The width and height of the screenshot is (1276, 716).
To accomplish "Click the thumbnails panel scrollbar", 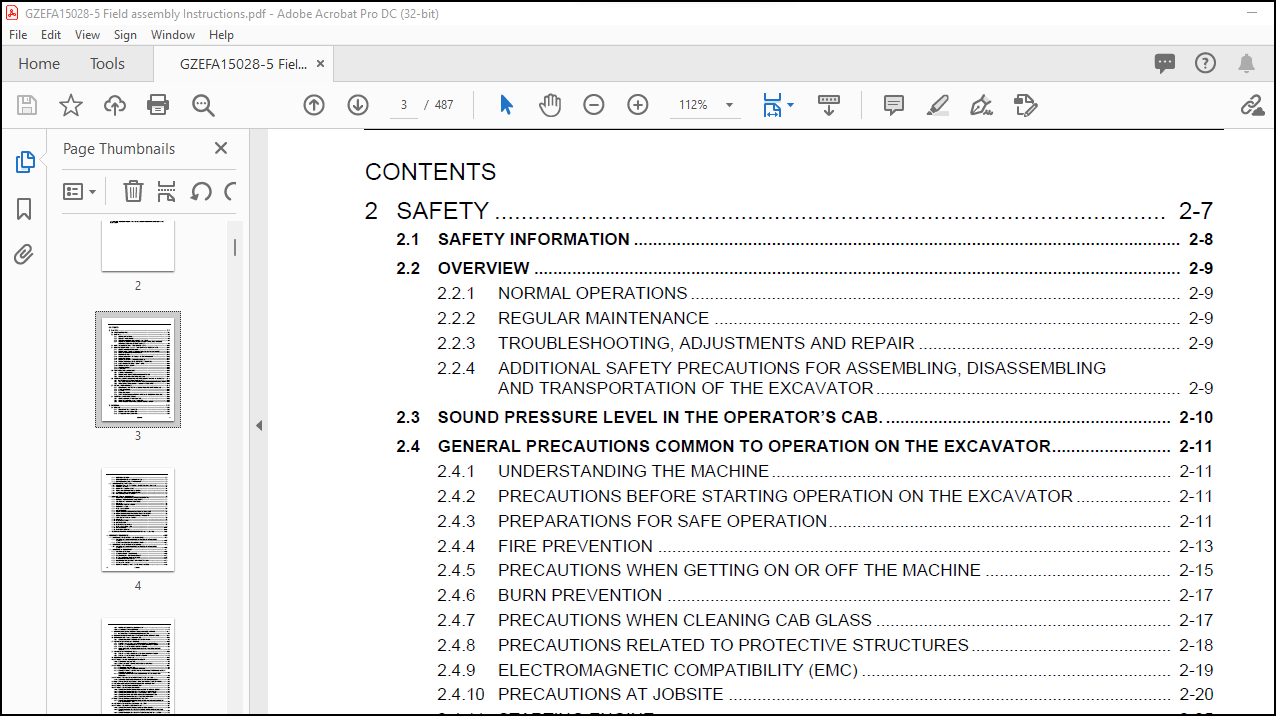I will [235, 247].
